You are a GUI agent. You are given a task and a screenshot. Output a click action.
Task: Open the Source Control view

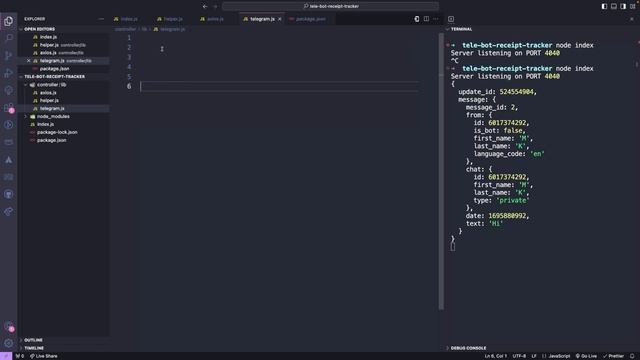point(9,56)
